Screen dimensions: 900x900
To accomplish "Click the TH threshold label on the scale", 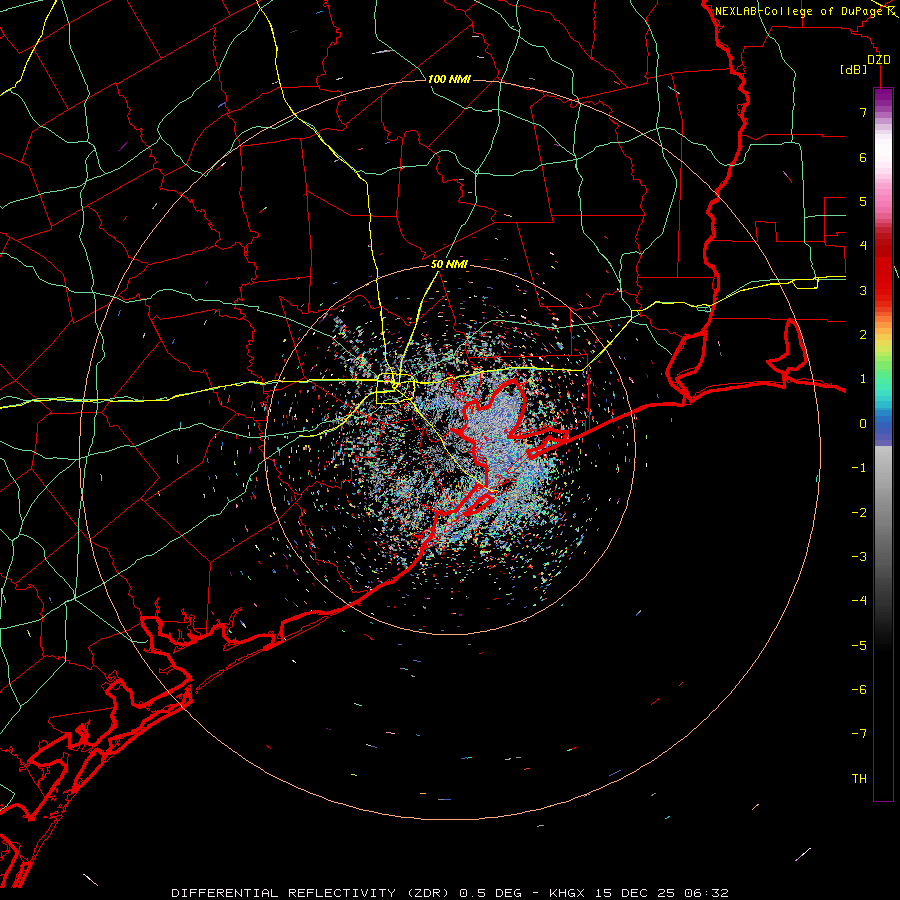I will (859, 779).
